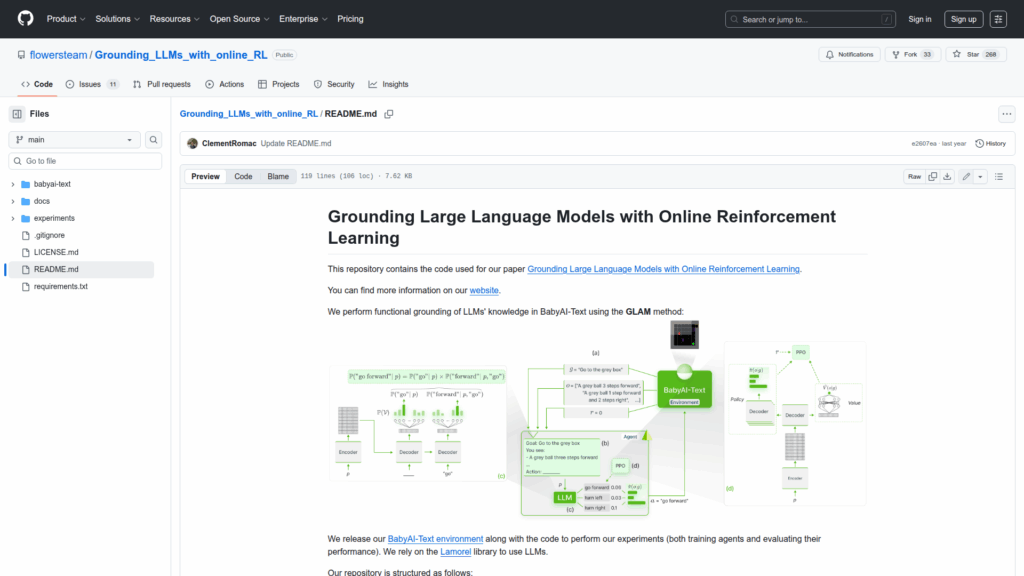Switch to Preview view mode
Screen dimensions: 1024x576
[x=205, y=176]
